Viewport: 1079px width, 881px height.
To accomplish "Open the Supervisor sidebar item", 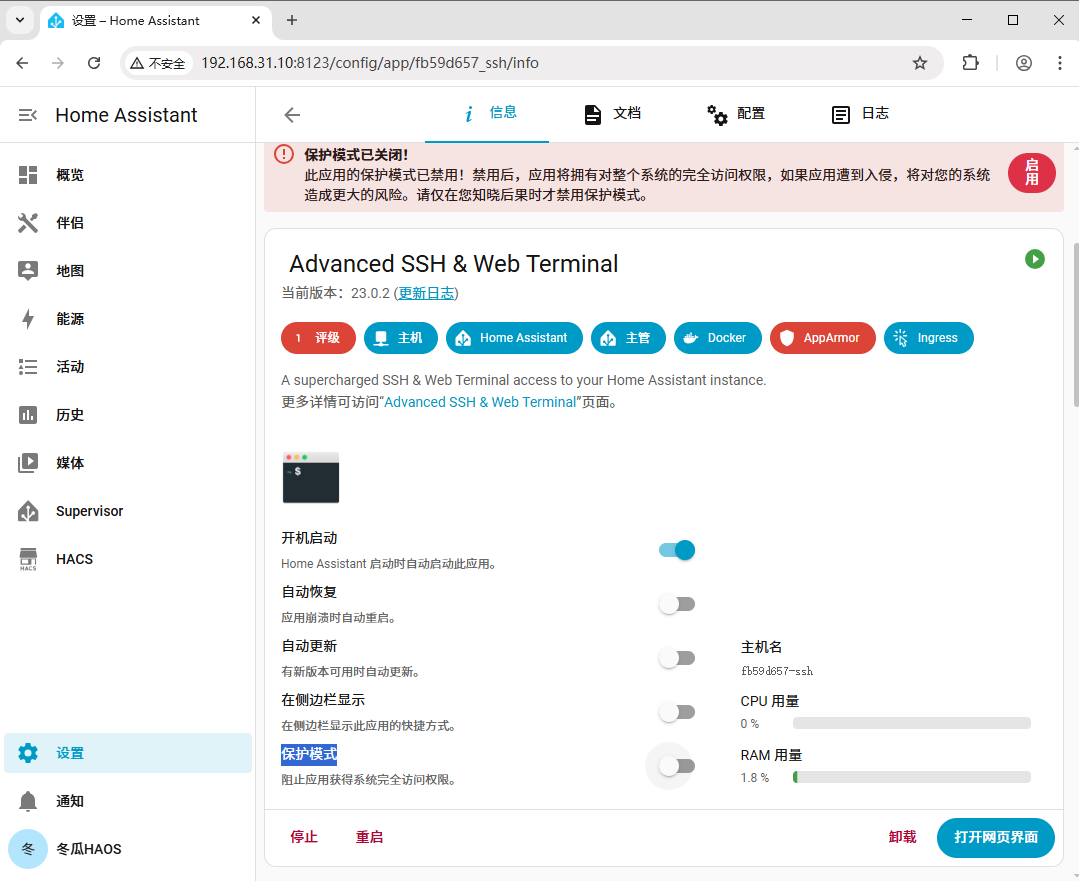I will coord(128,511).
